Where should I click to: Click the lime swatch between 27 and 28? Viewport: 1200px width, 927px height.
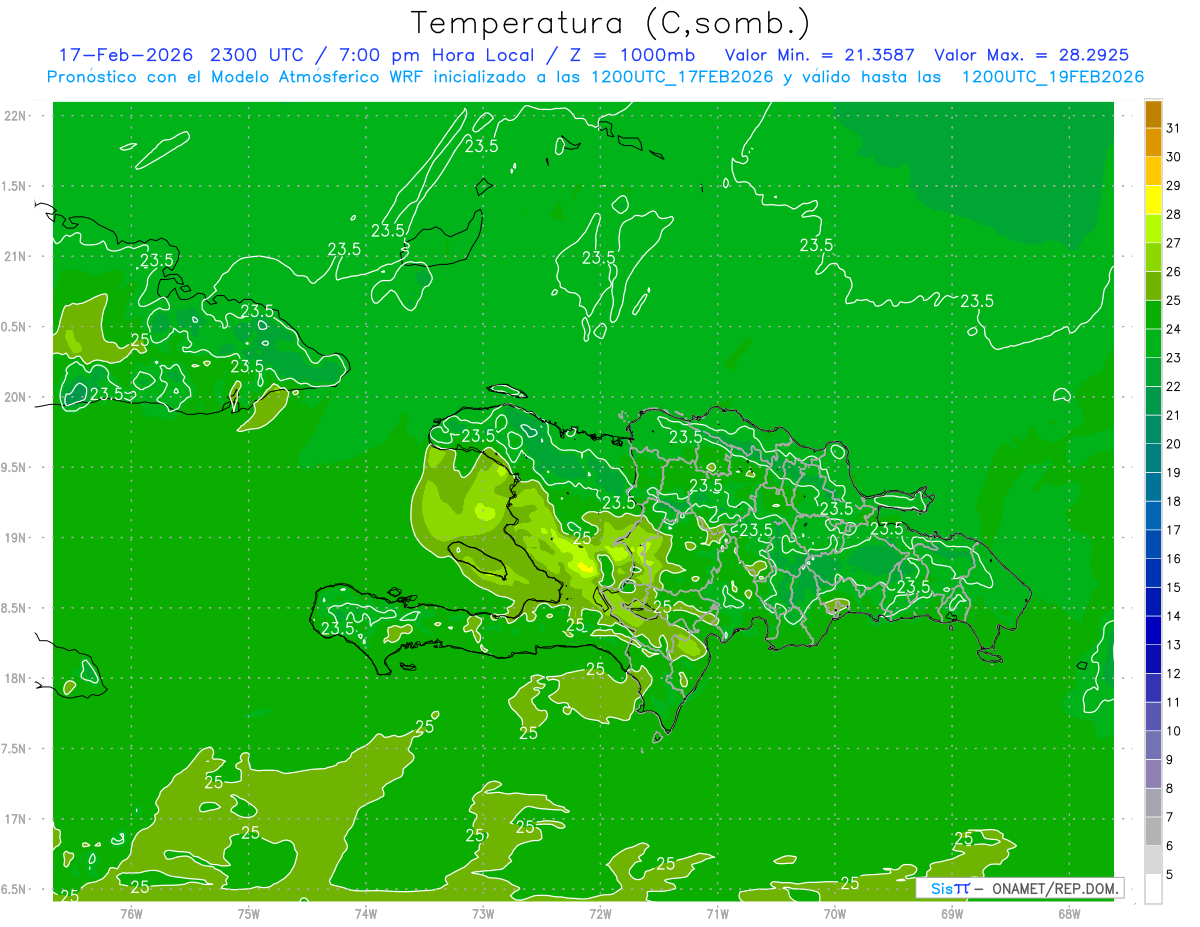coord(1153,228)
